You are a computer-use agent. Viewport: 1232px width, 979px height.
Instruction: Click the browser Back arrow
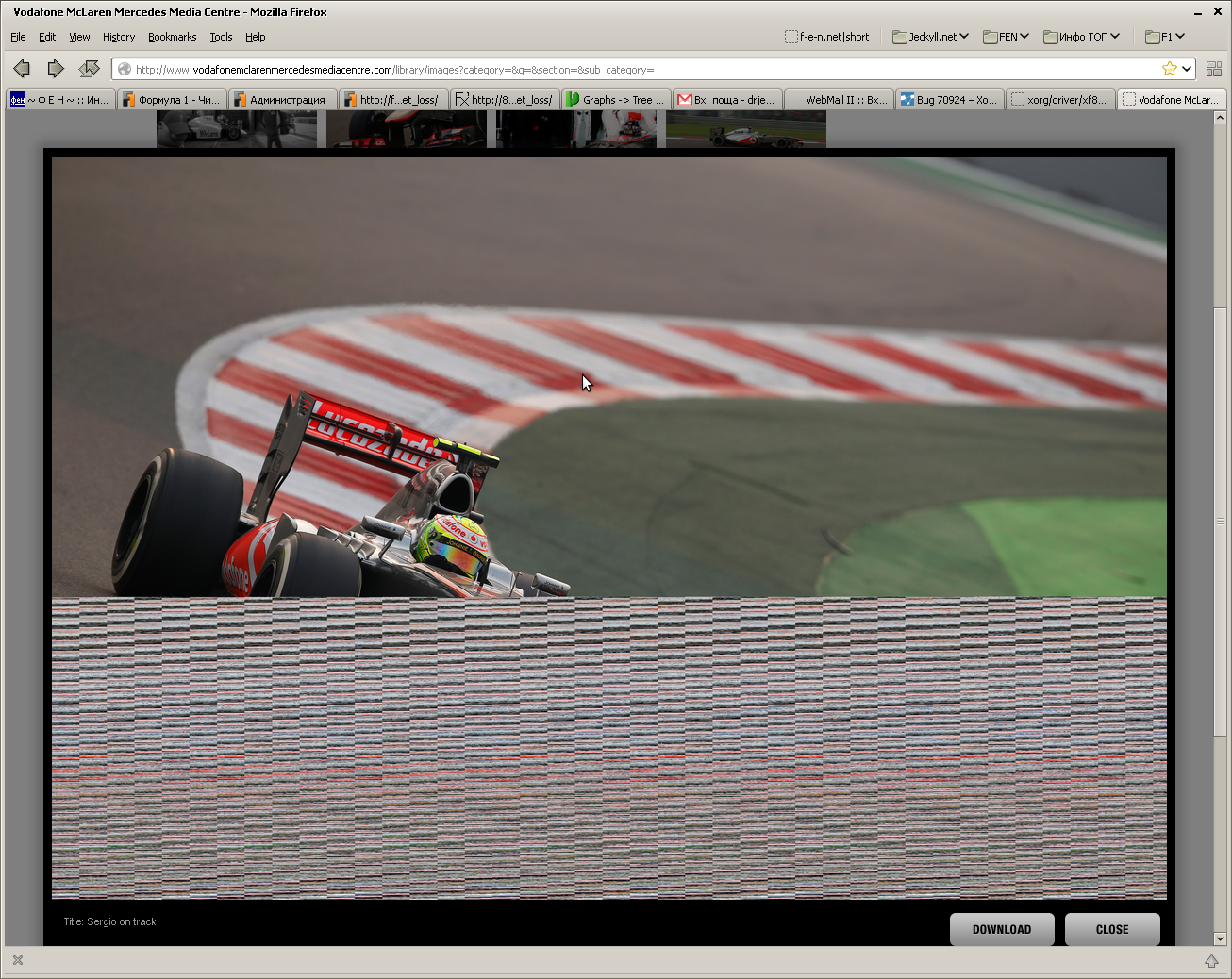coord(22,69)
